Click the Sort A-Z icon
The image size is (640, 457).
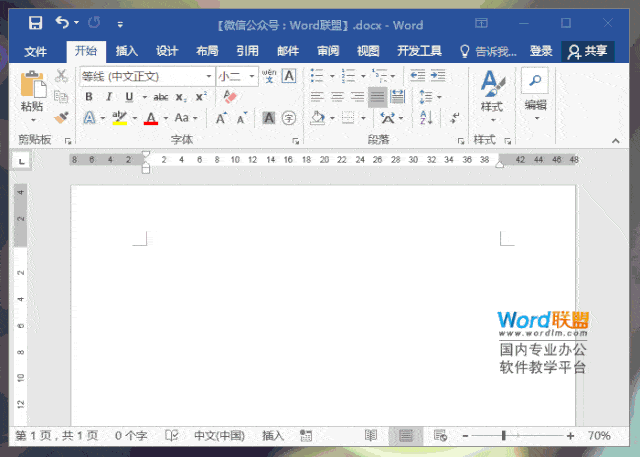pyautogui.click(x=426, y=118)
